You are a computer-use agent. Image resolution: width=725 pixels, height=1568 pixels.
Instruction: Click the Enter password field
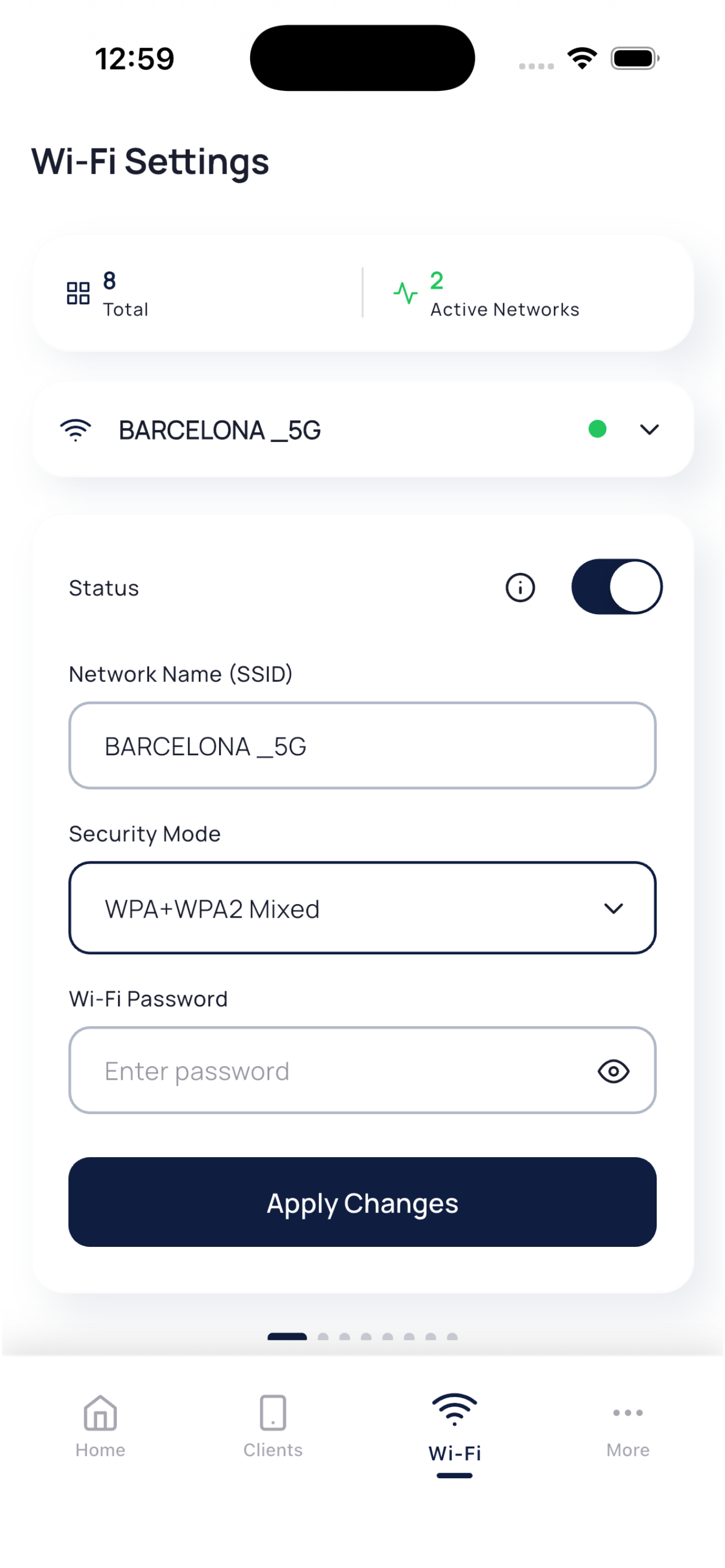(x=362, y=1070)
